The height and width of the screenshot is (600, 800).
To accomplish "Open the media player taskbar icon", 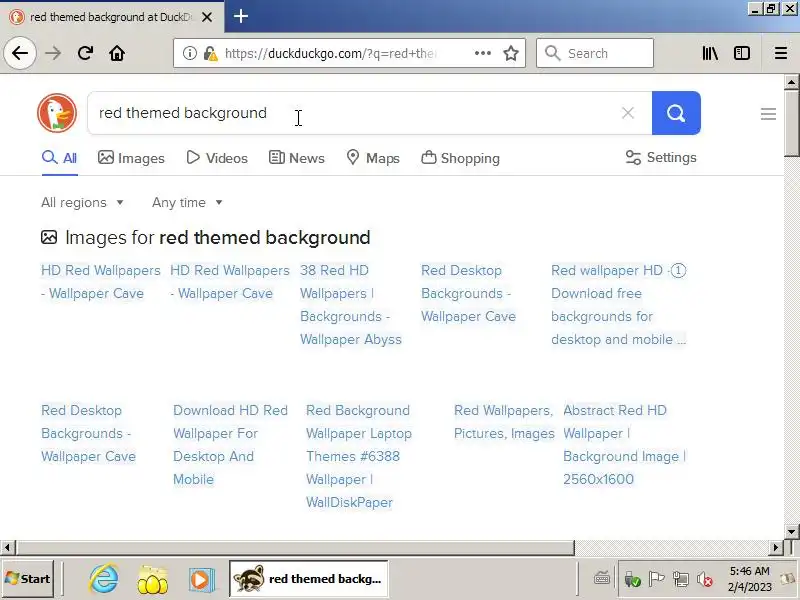I will click(x=200, y=579).
